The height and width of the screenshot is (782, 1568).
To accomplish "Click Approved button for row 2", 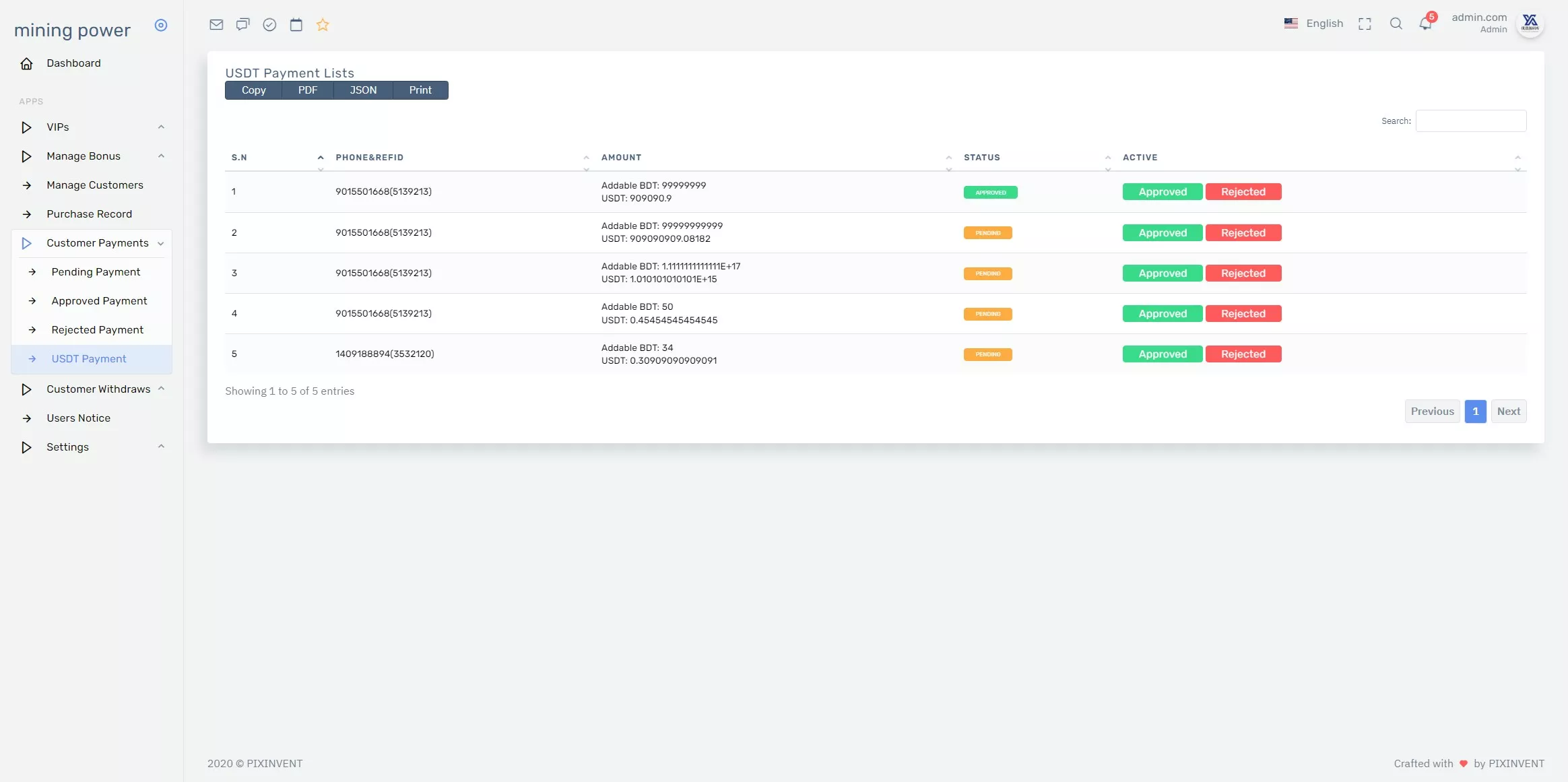I will [1162, 233].
